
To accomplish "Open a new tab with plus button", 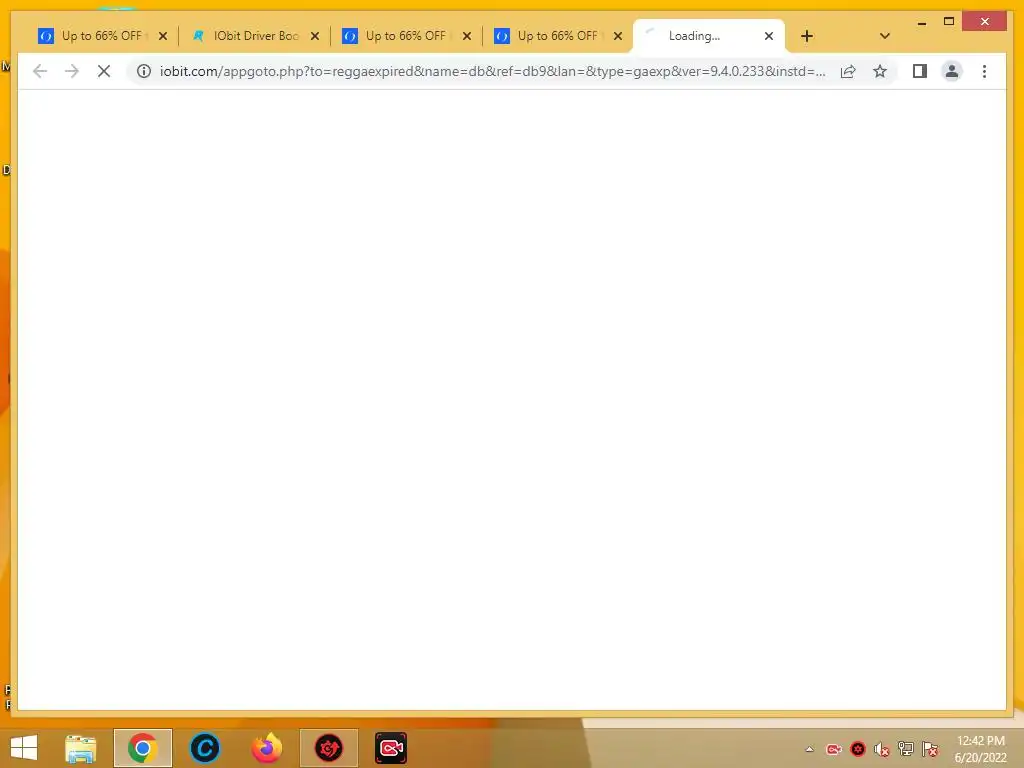I will click(x=807, y=36).
